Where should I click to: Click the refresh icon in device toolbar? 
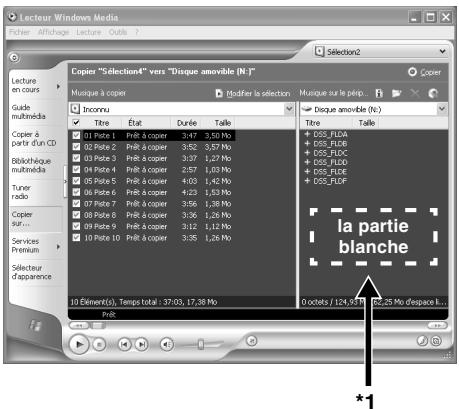(433, 93)
